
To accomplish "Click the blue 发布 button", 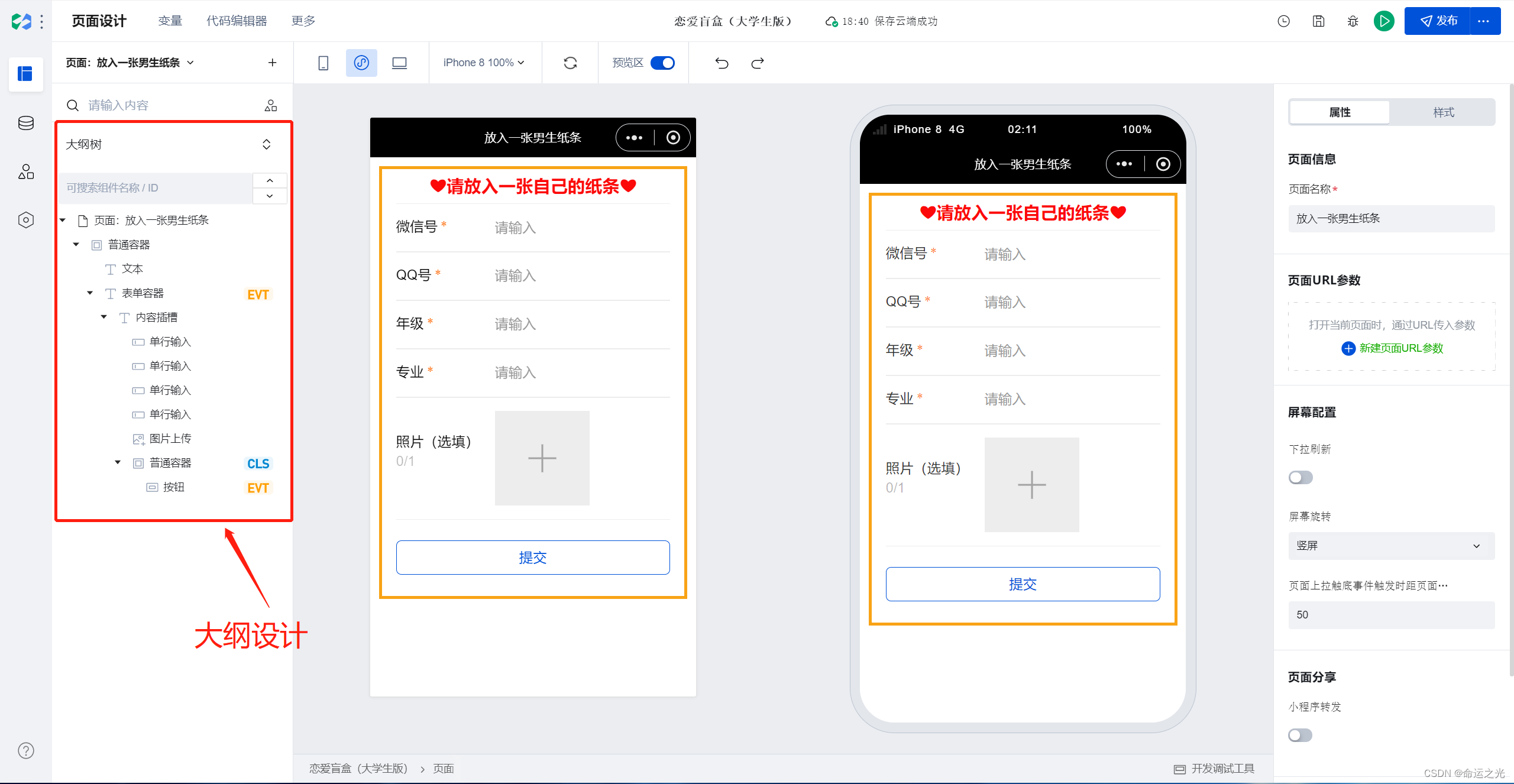I will coord(1438,21).
